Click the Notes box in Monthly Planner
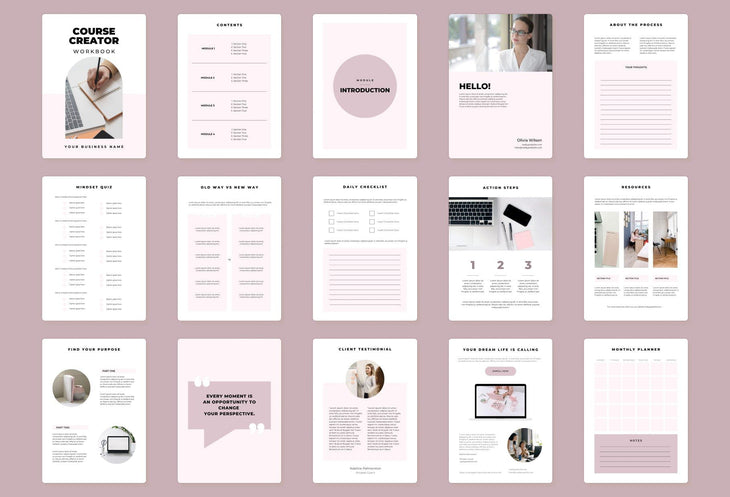 point(635,454)
